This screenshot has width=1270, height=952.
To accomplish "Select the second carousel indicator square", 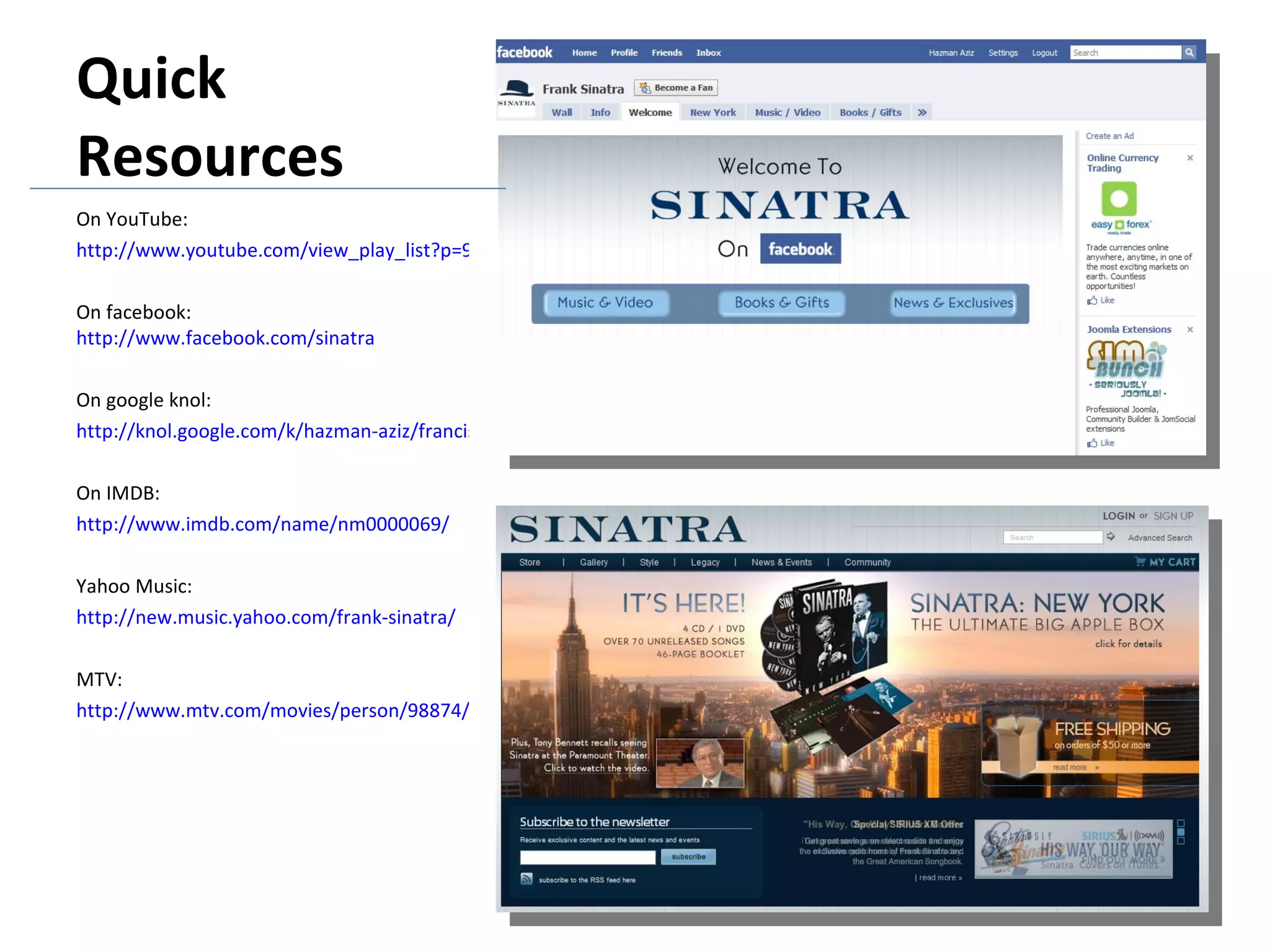I will (x=1181, y=832).
